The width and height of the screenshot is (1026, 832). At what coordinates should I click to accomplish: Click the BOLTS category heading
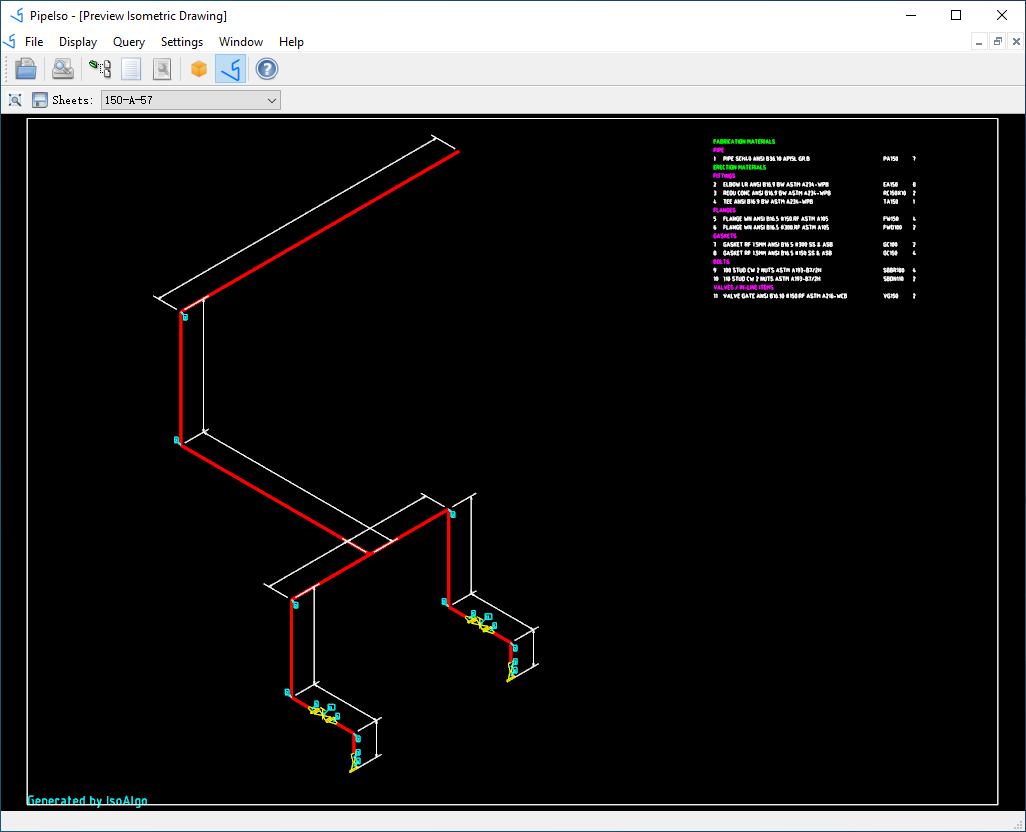[721, 262]
